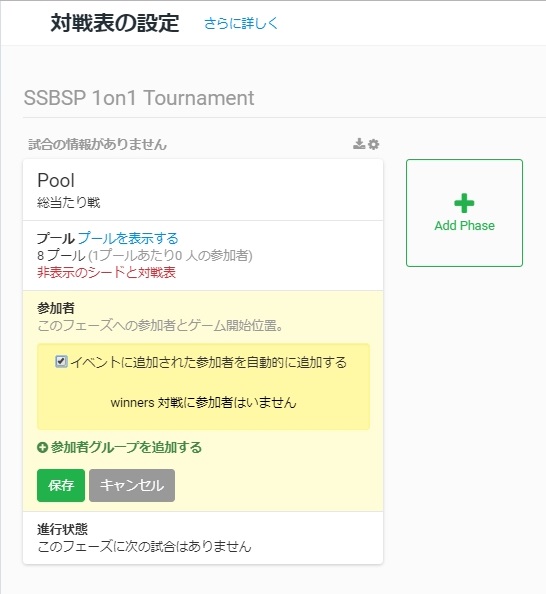Click the このフェーズへの参加者とゲーム開始位置 description
This screenshot has width=546, height=594.
tap(160, 325)
